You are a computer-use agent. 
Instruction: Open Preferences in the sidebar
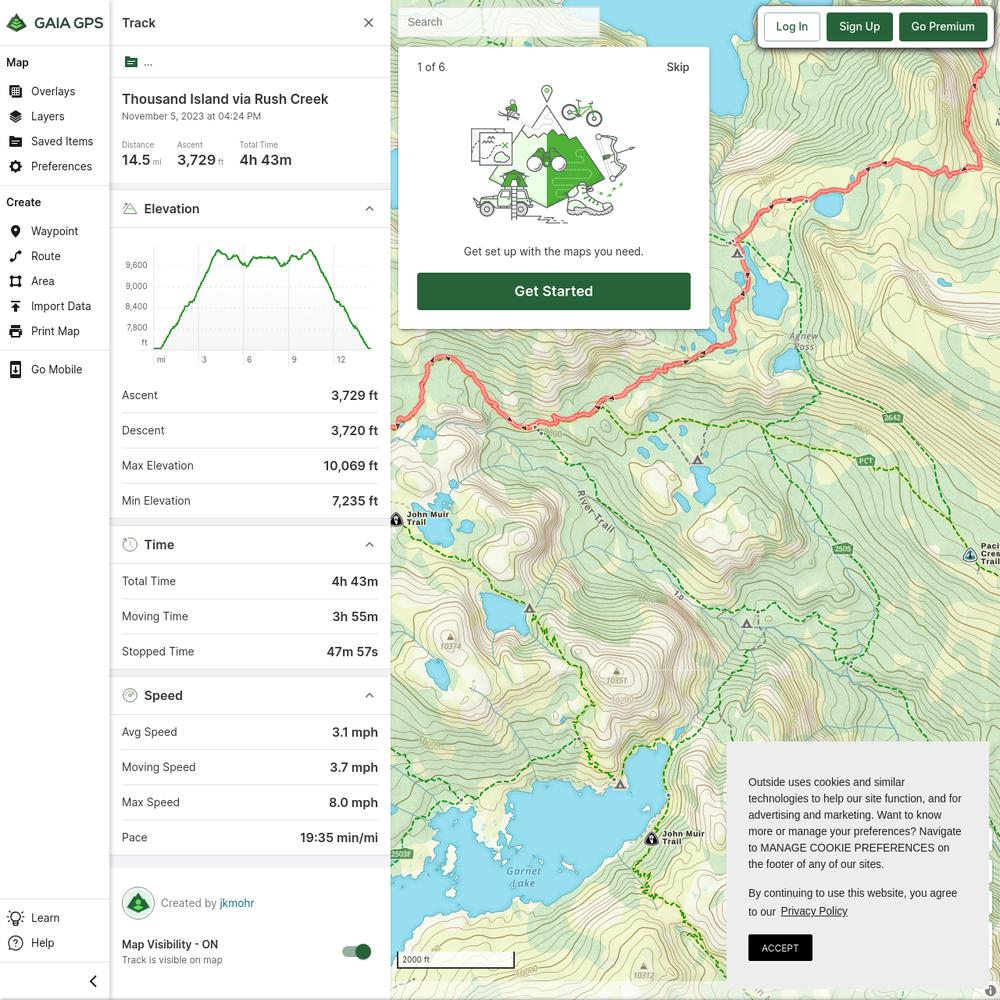50,166
